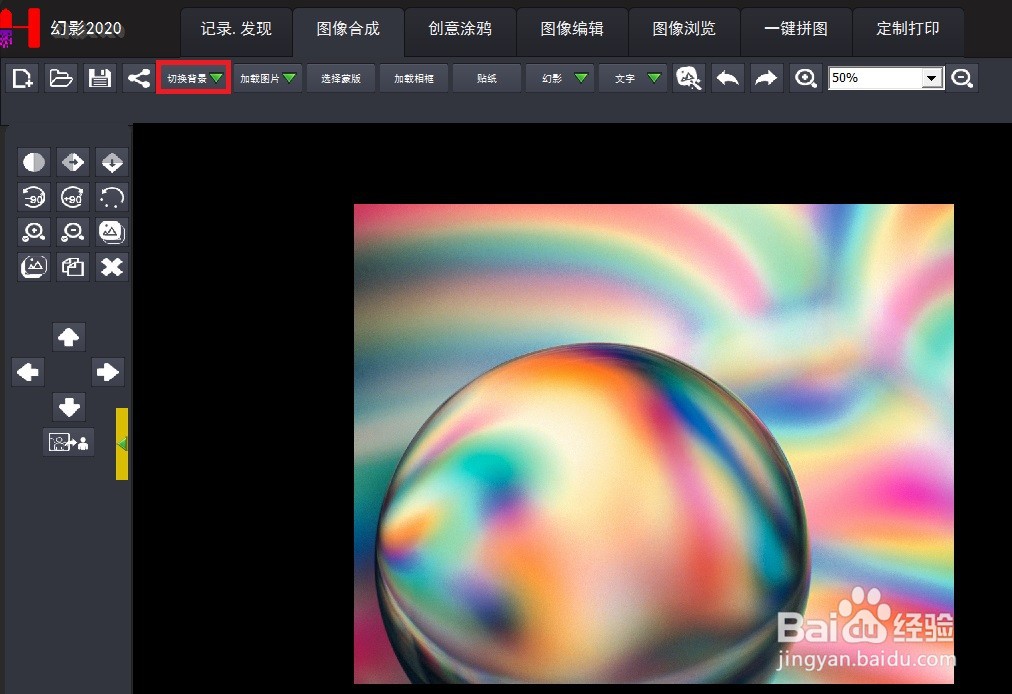The image size is (1012, 694).
Task: Duplicate the layer with the copy icon
Action: 73,267
